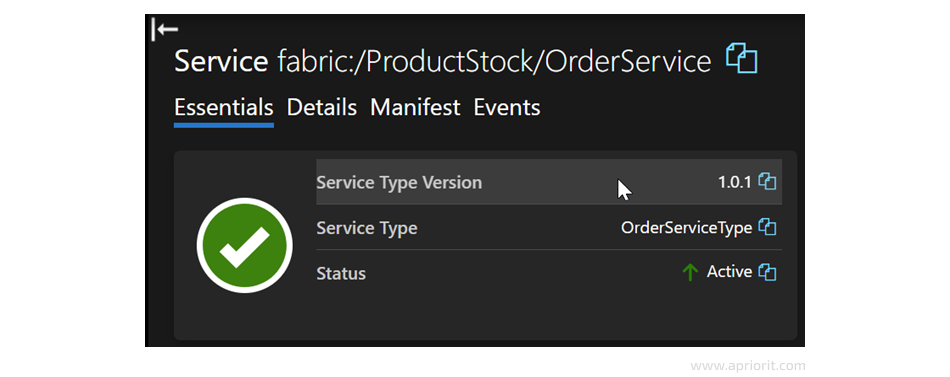Click the fabric:/ProductStock/OrderService title text
Viewport: 950px width, 377px height.
pos(494,61)
